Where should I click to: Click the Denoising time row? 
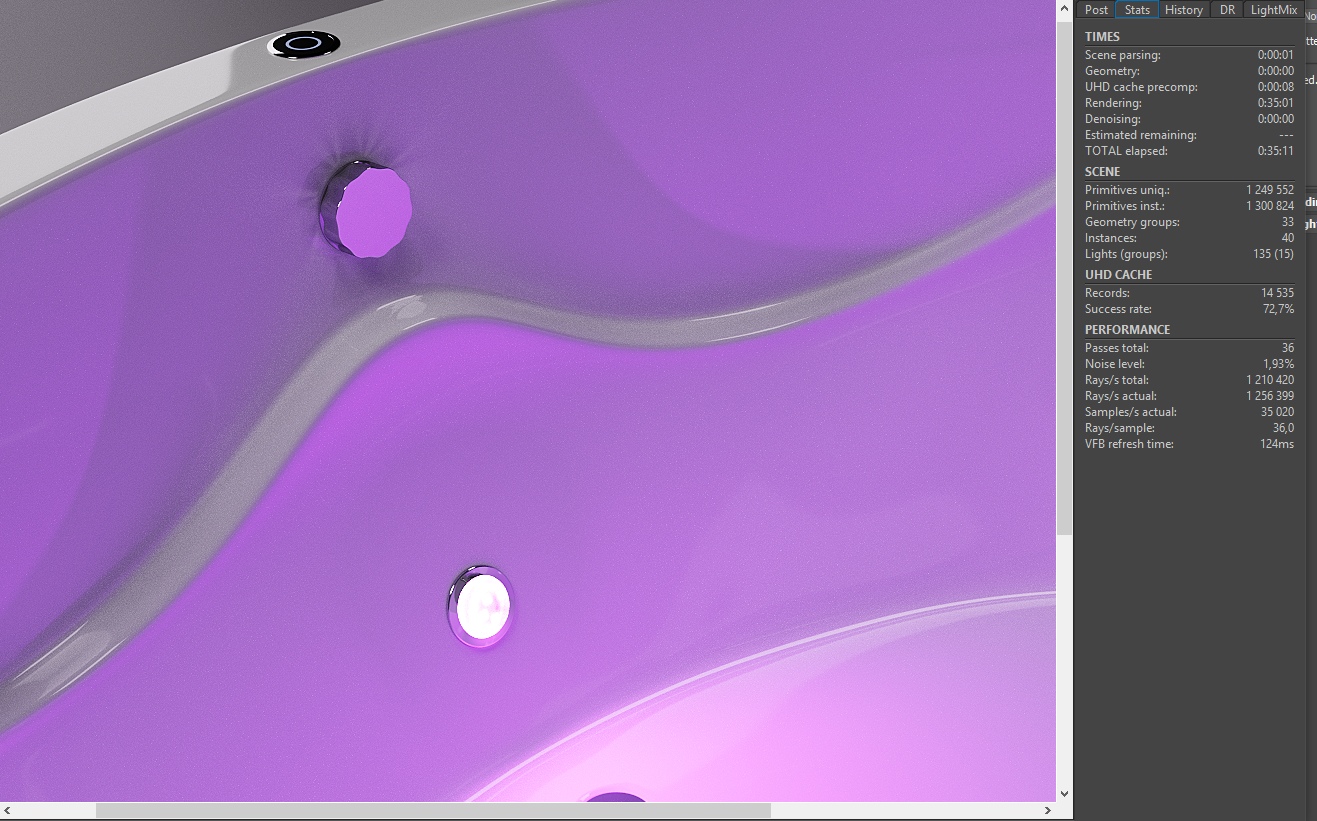pos(1189,120)
